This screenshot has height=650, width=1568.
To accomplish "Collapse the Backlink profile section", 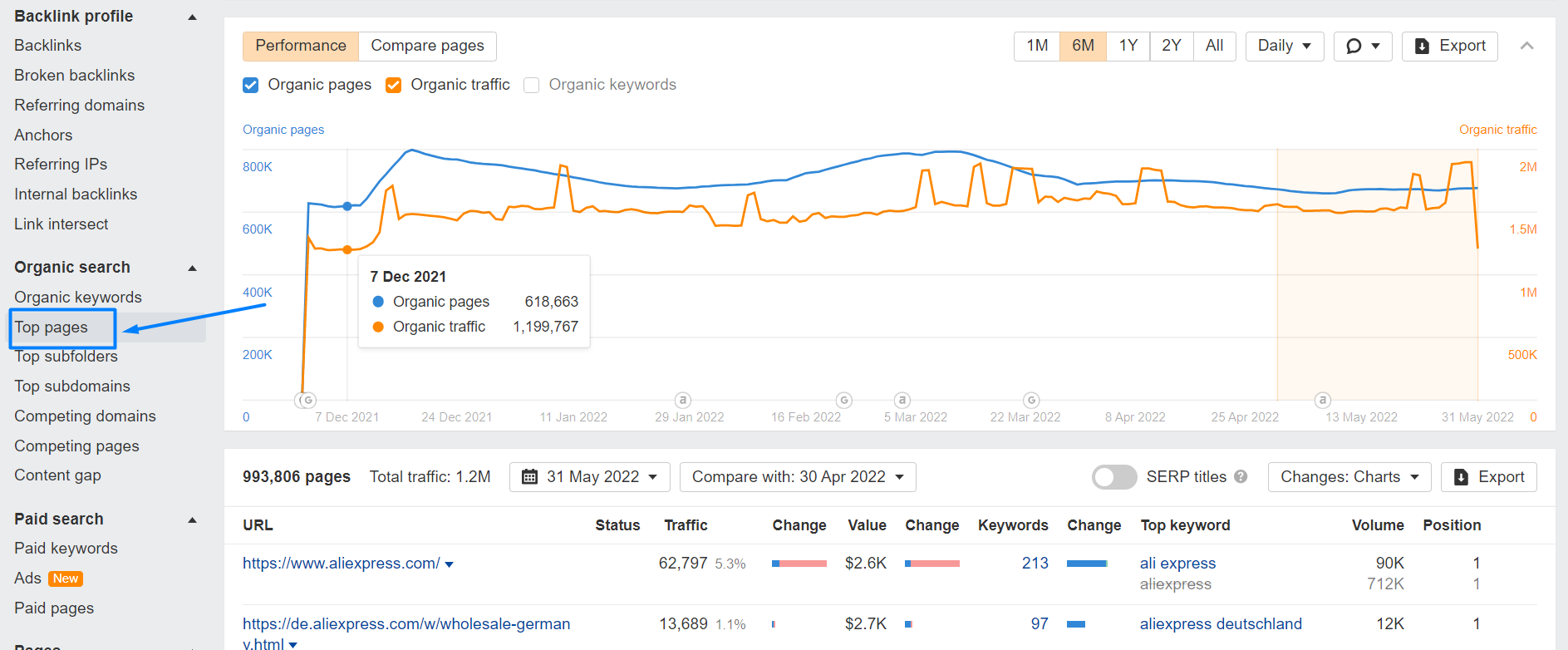I will (193, 17).
